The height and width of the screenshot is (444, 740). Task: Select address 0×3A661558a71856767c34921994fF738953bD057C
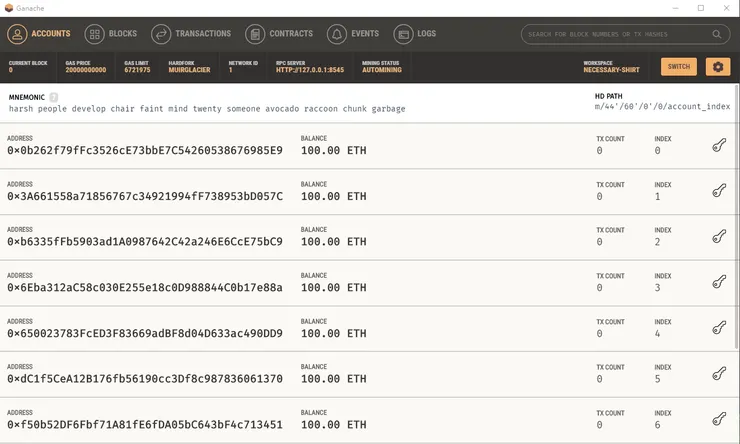pos(145,196)
